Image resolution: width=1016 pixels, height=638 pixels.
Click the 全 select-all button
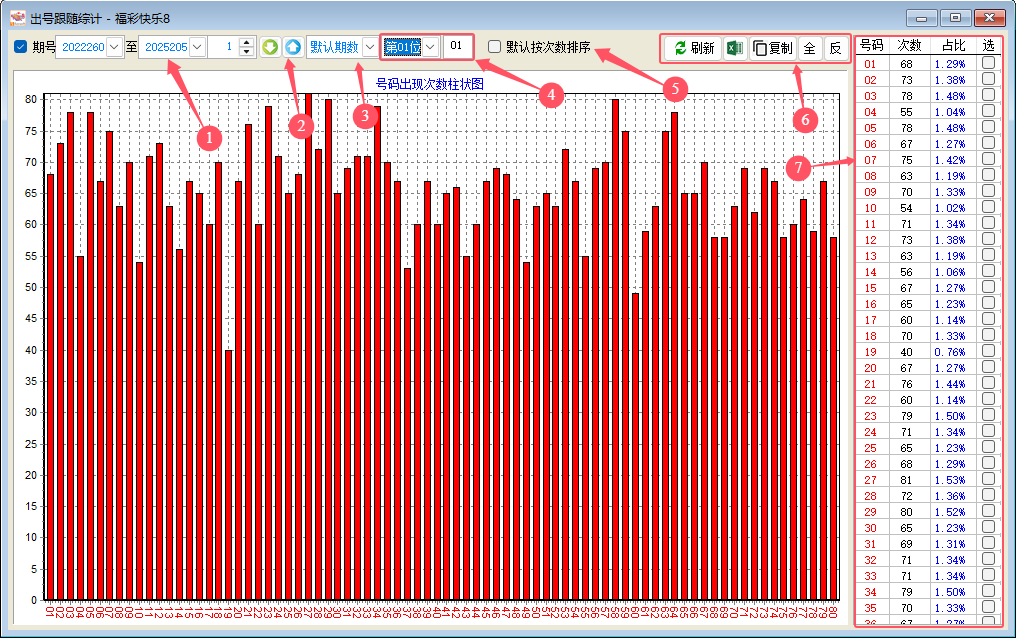(809, 48)
